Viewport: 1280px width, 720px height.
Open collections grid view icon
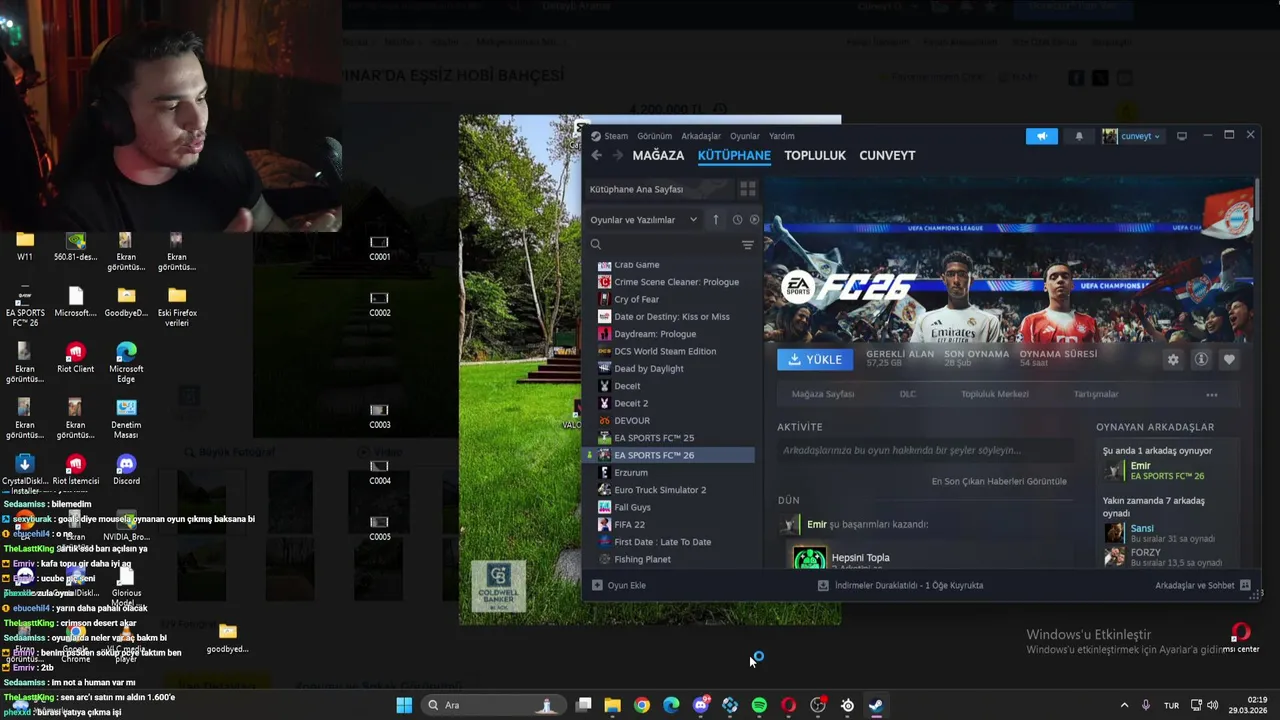tap(747, 189)
